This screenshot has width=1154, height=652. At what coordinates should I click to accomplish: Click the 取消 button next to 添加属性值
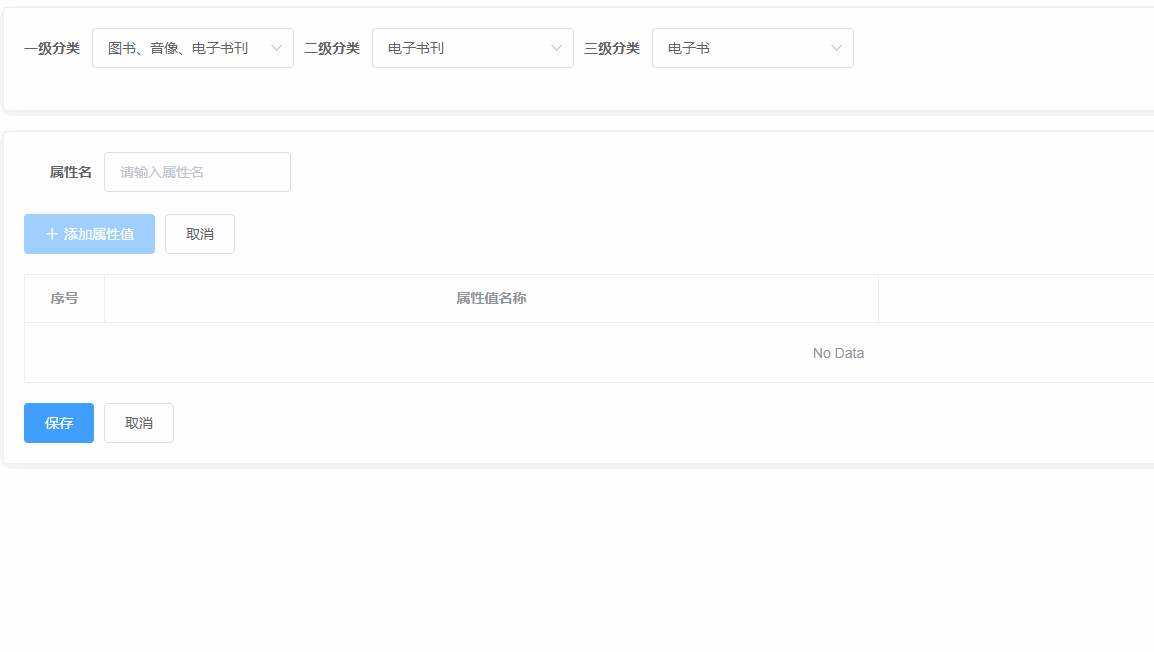click(199, 233)
